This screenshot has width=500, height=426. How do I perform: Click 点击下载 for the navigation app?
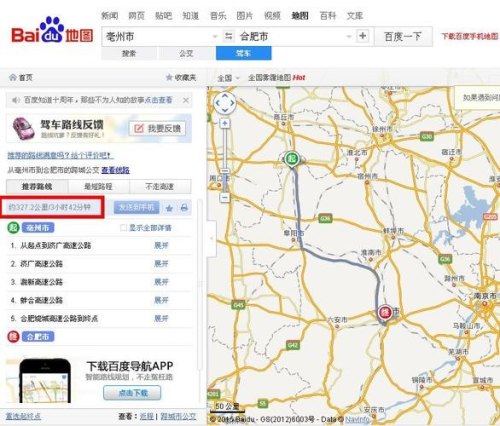tap(132, 393)
